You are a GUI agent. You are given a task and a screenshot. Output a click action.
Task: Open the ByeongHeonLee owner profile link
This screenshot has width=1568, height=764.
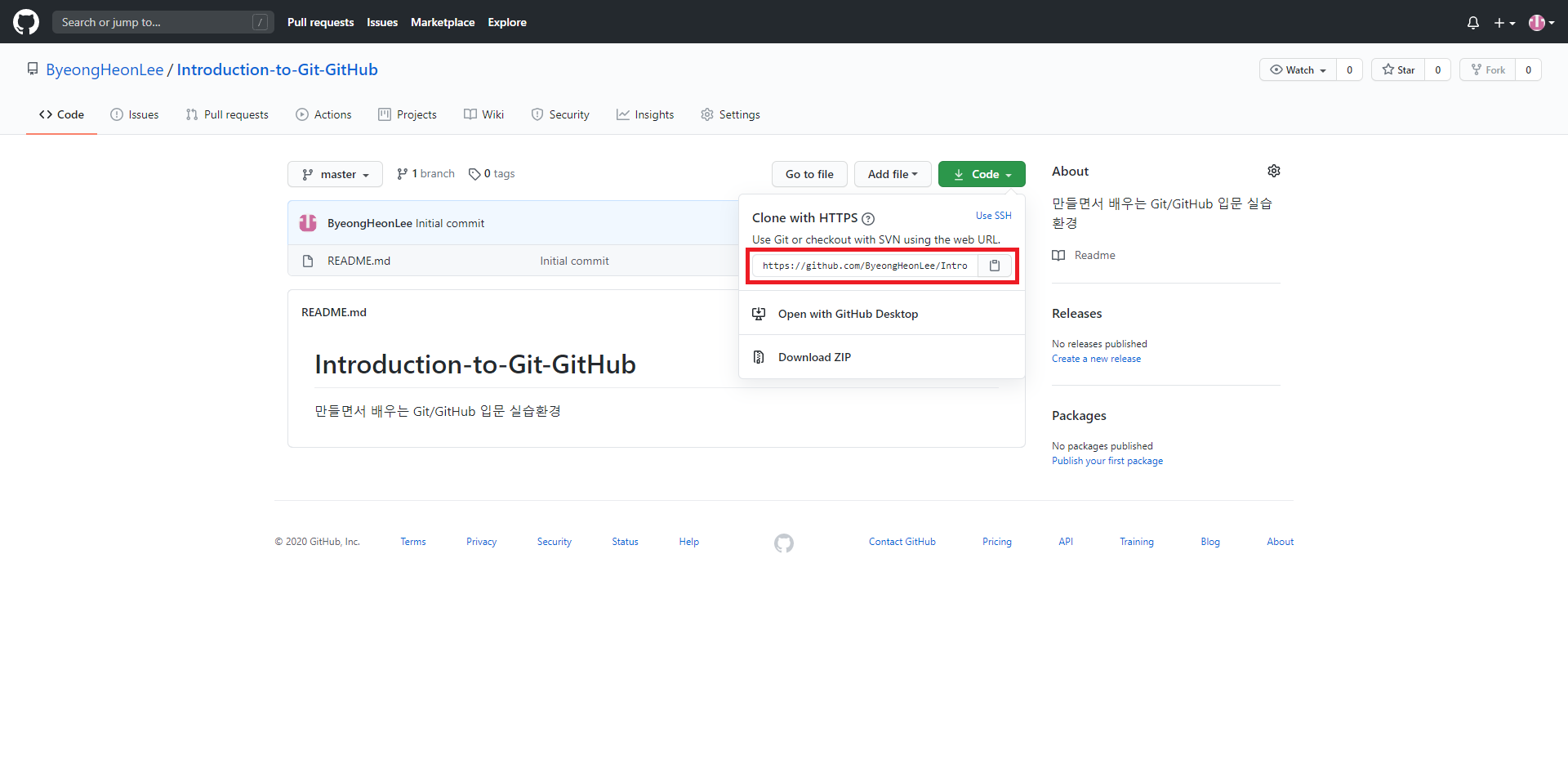pyautogui.click(x=105, y=69)
